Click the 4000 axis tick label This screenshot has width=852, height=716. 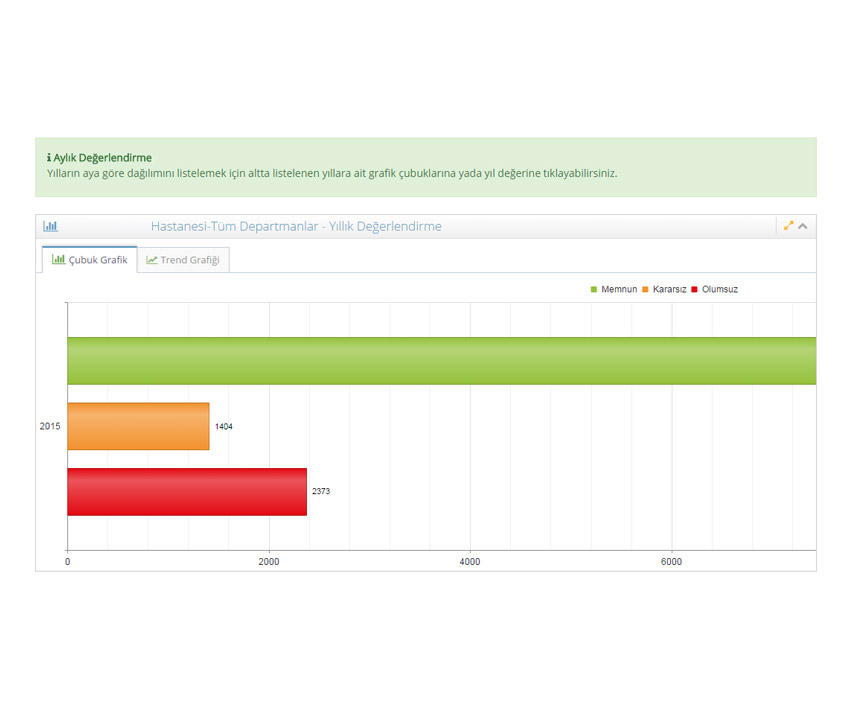click(469, 562)
